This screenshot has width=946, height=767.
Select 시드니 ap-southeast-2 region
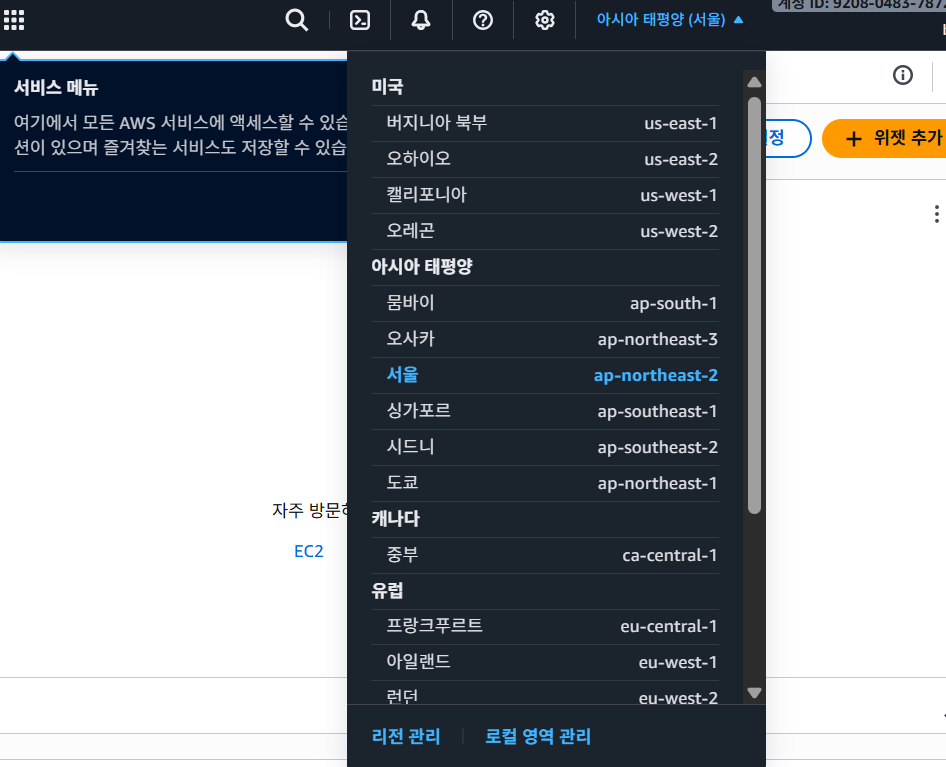[545, 447]
